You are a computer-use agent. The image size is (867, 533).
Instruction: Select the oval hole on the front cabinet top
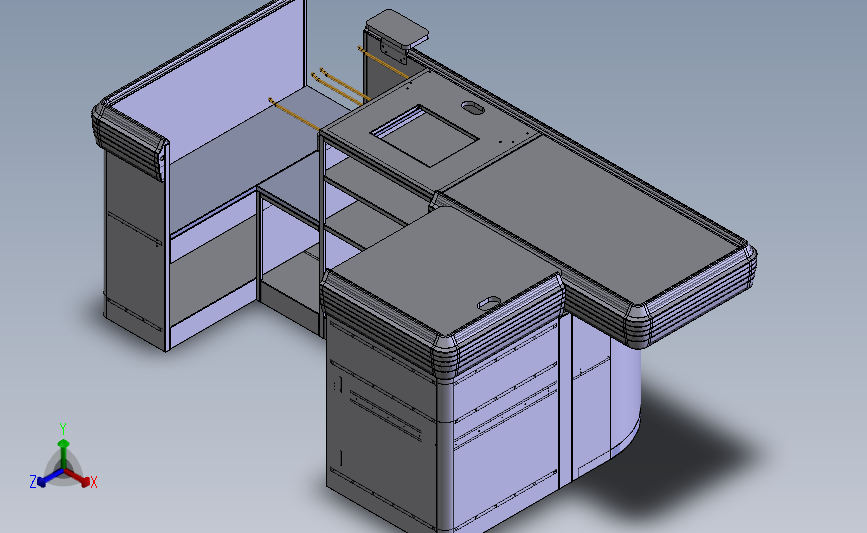[x=489, y=303]
